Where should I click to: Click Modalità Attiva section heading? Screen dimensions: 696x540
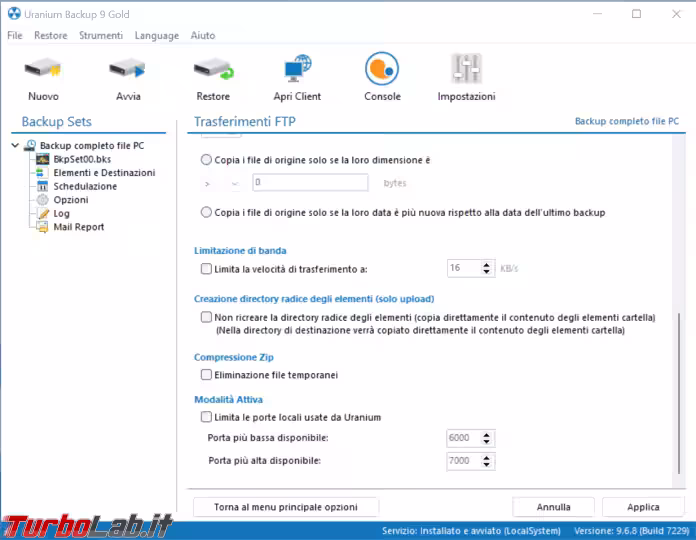click(x=228, y=399)
